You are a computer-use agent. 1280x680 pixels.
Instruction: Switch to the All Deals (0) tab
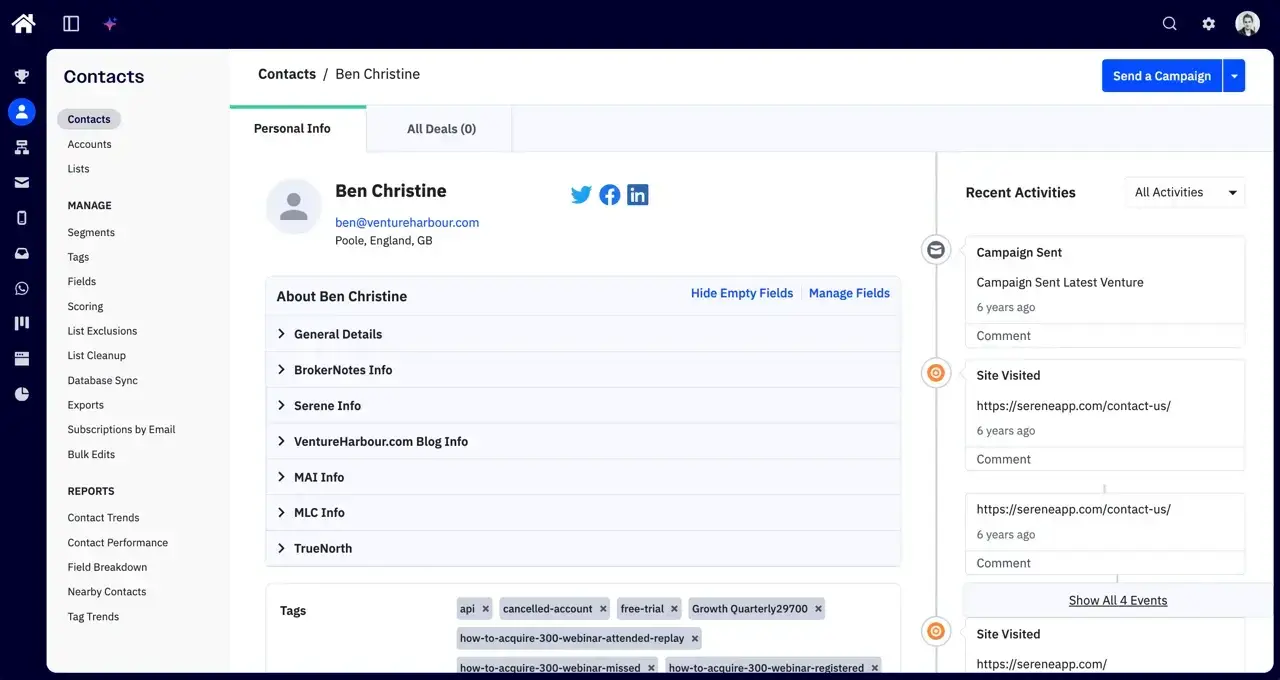point(441,129)
